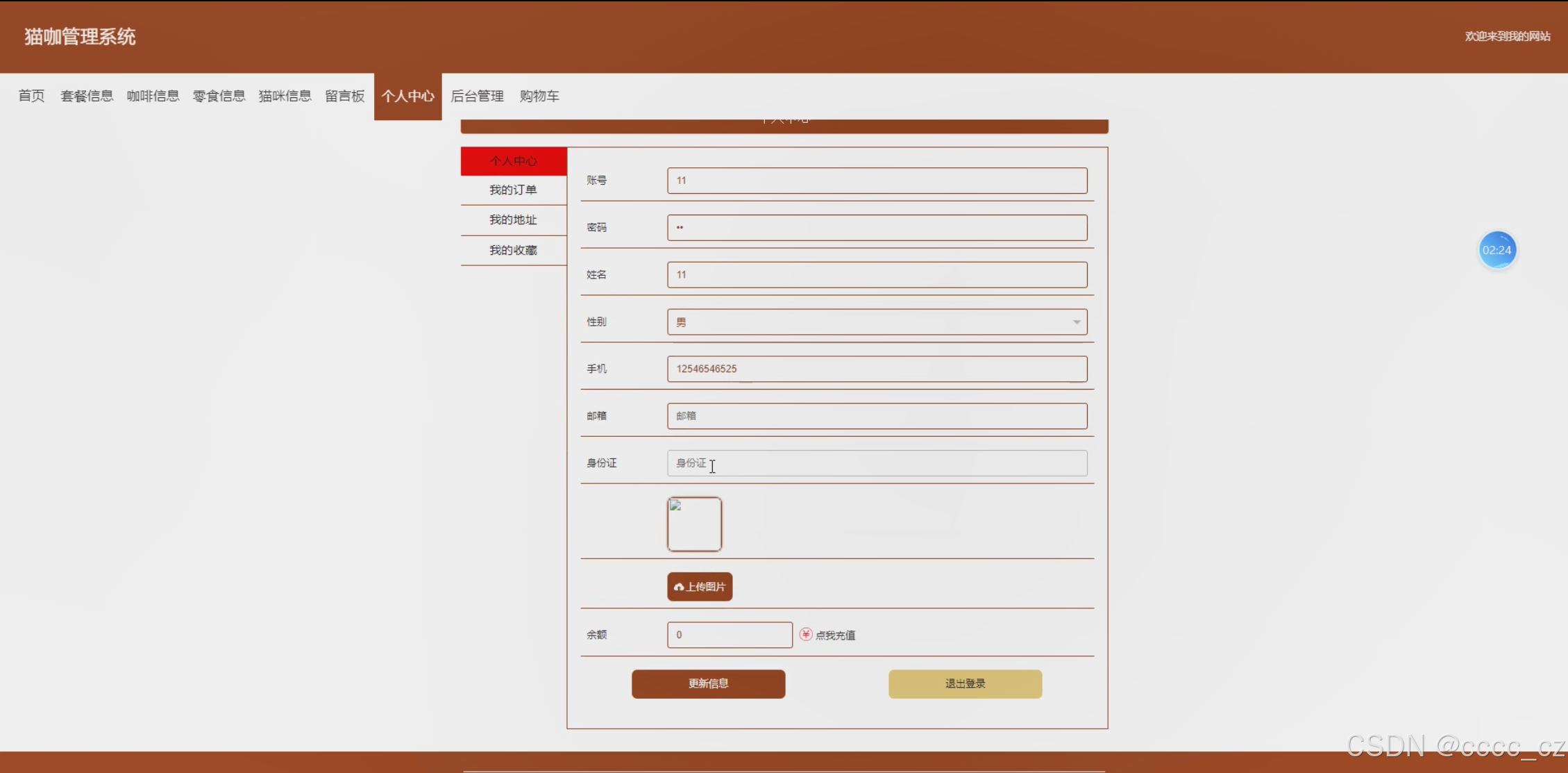Screen dimensions: 1568x773
Task: Open 我的地址 in the sidebar
Action: click(x=513, y=220)
